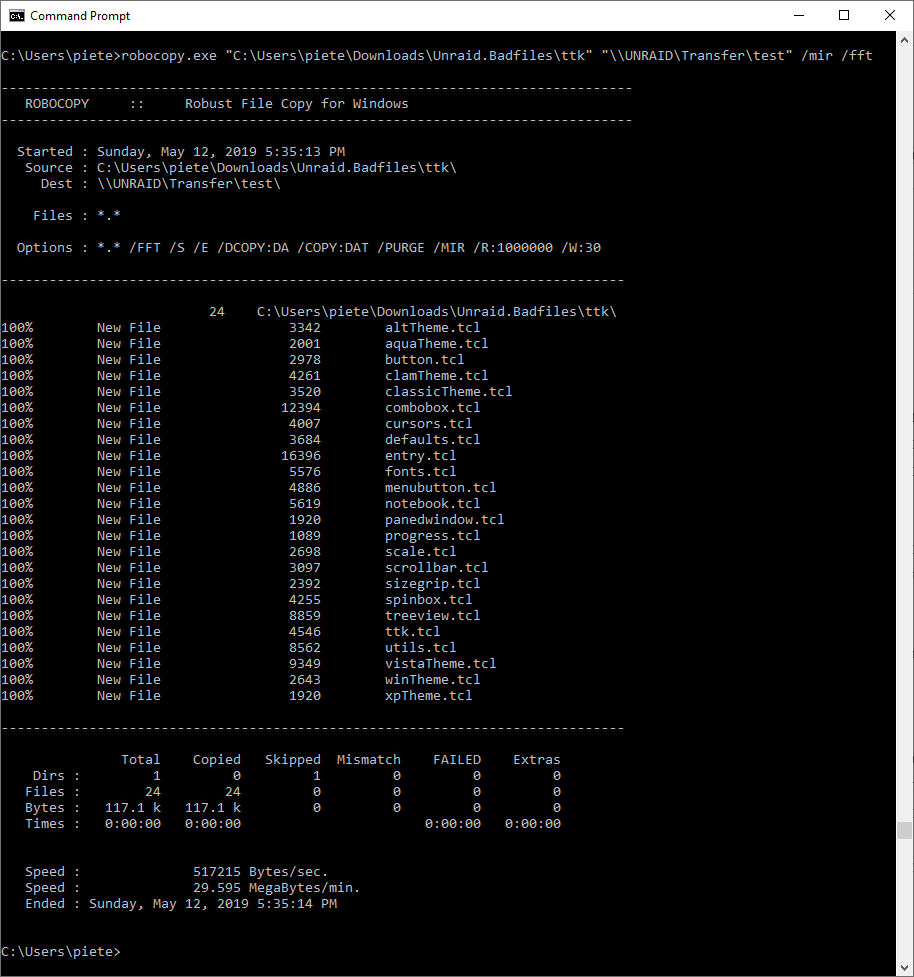Click the vertical scrollbar thumb
Screen dimensions: 914x977
pyautogui.click(x=905, y=831)
